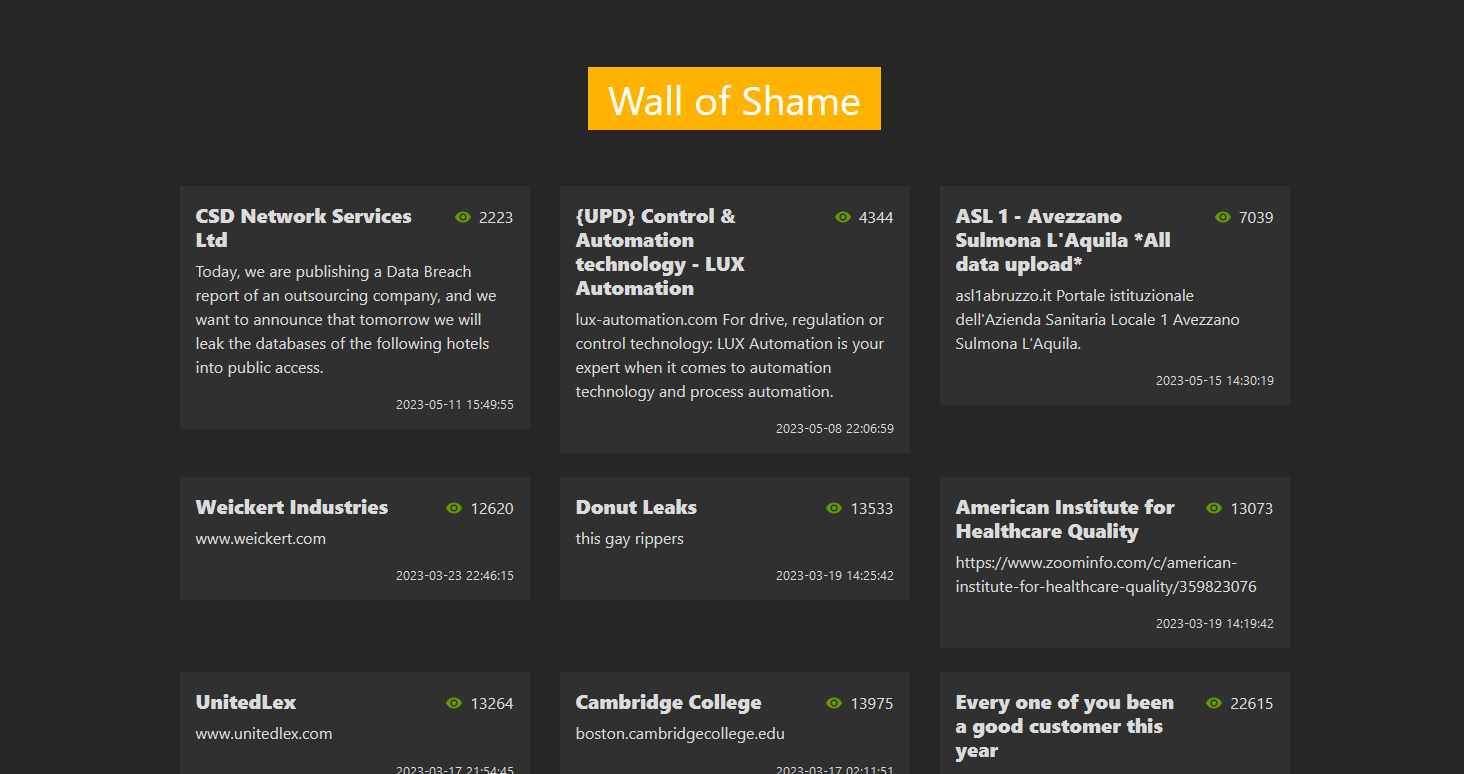The width and height of the screenshot is (1464, 774).
Task: Click the zoominfo.com URL text
Action: pos(1106,574)
